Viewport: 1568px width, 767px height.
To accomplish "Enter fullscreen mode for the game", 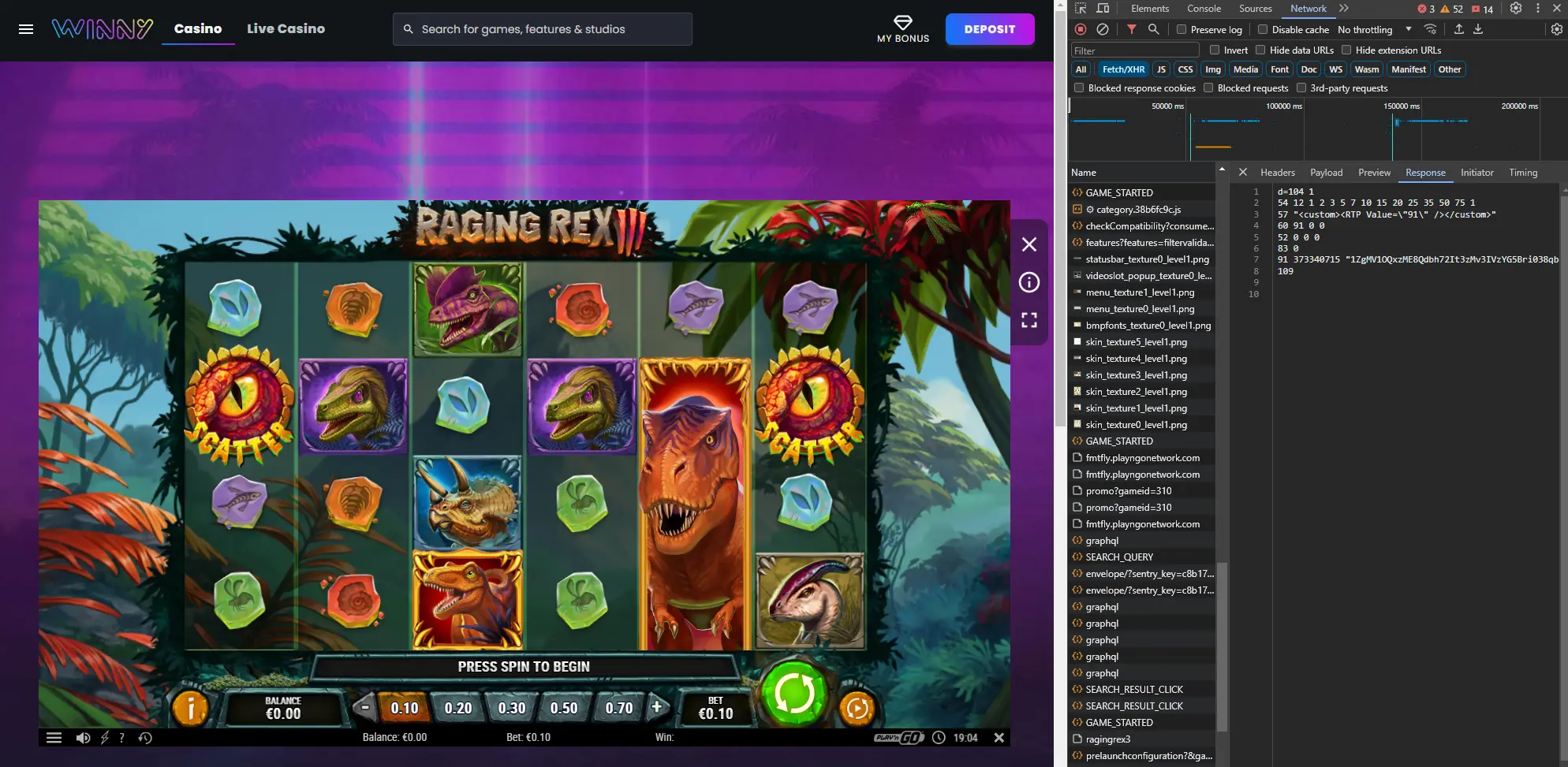I will click(1029, 320).
